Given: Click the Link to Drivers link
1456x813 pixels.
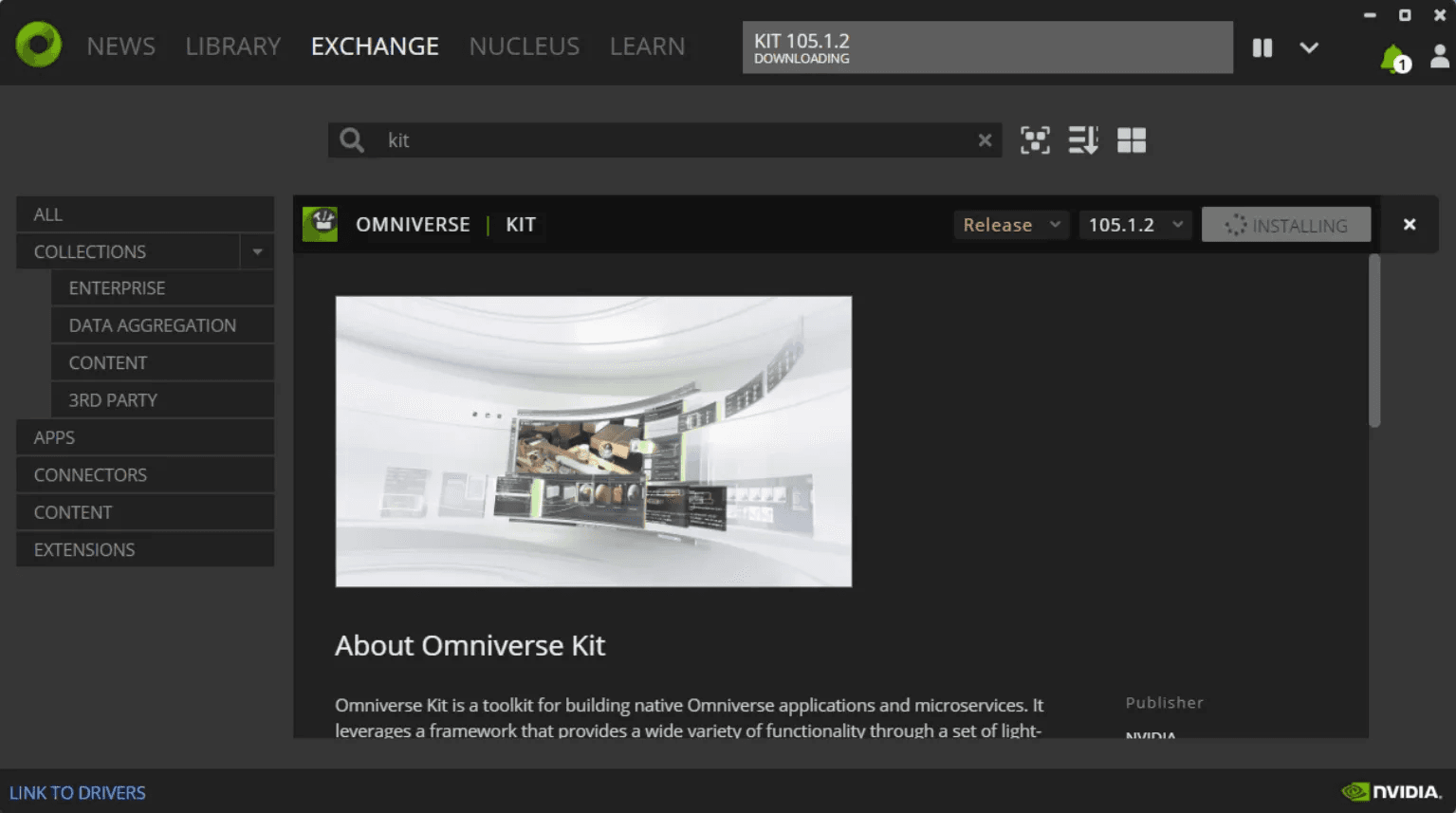Looking at the screenshot, I should tap(78, 792).
